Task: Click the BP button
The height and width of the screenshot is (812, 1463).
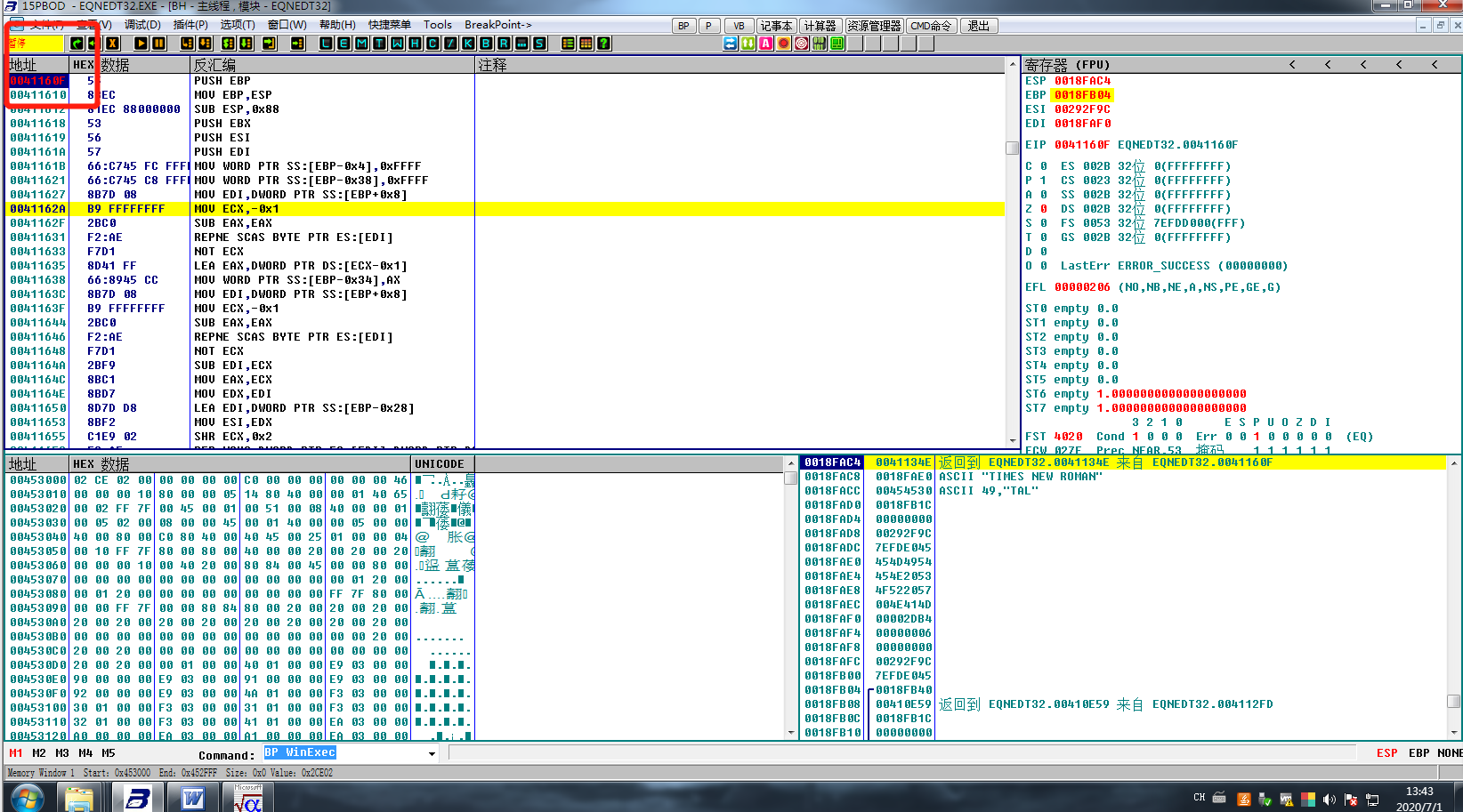Action: coord(683,26)
